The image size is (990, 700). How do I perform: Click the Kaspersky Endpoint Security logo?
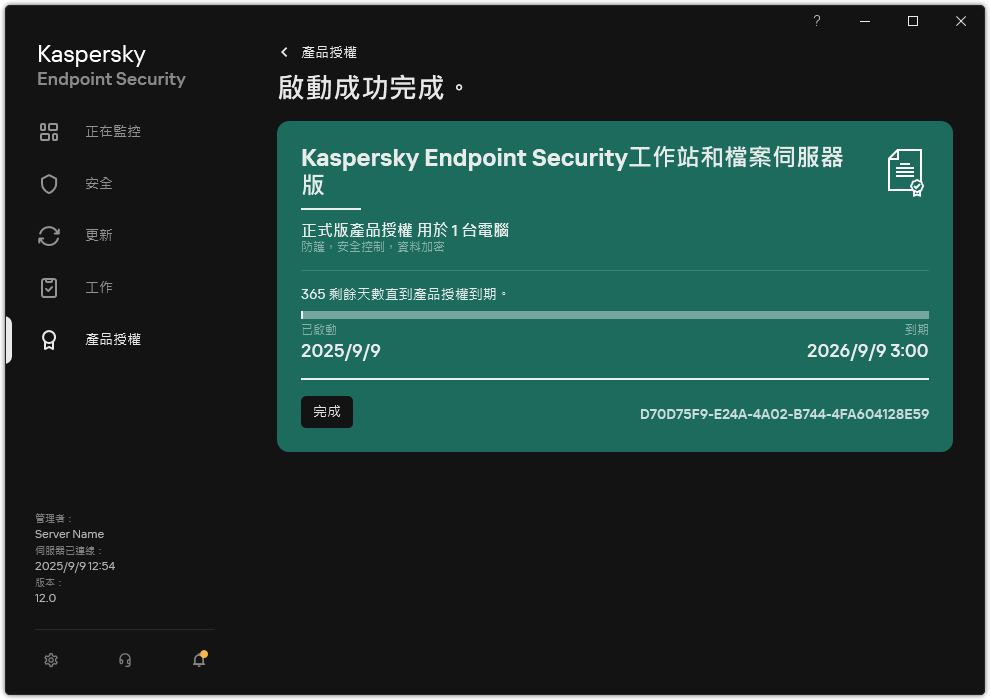pyautogui.click(x=110, y=65)
